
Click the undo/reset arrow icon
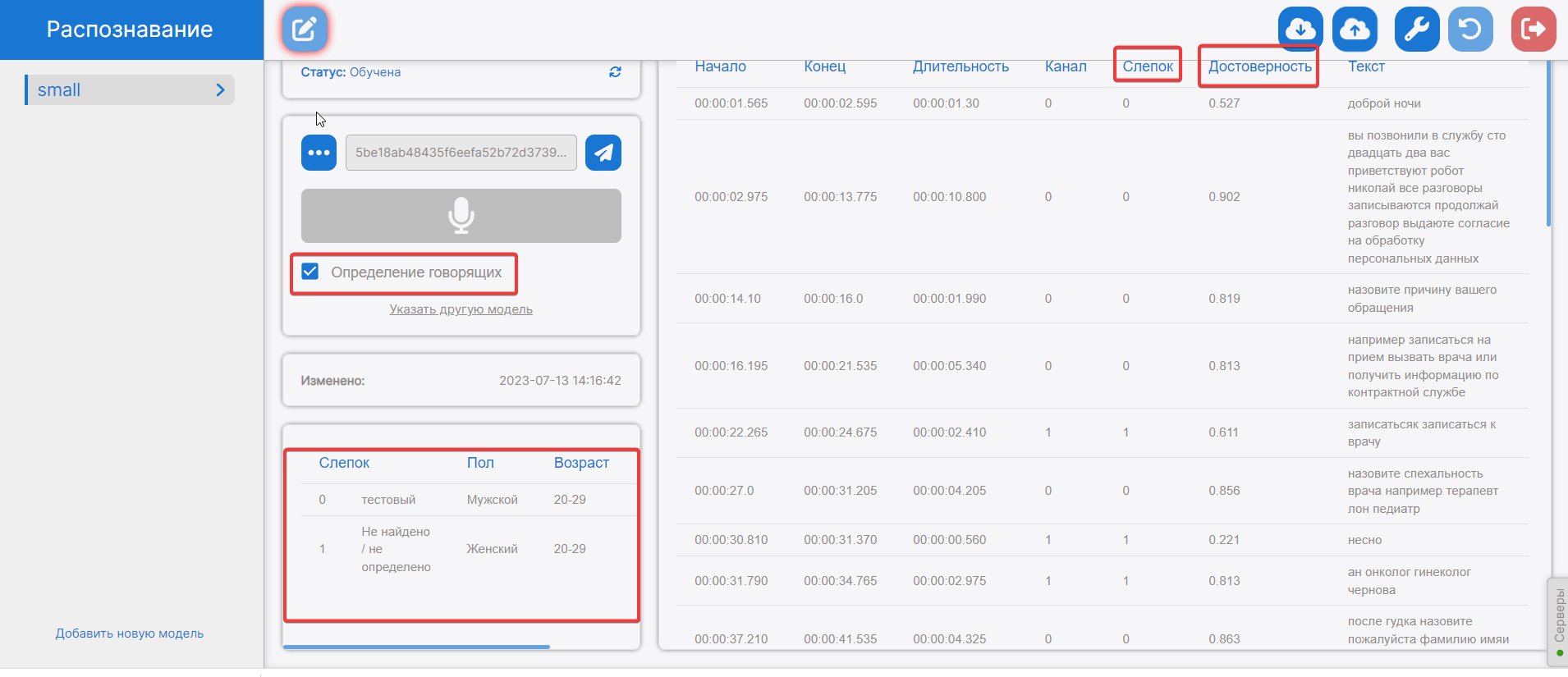[1470, 30]
